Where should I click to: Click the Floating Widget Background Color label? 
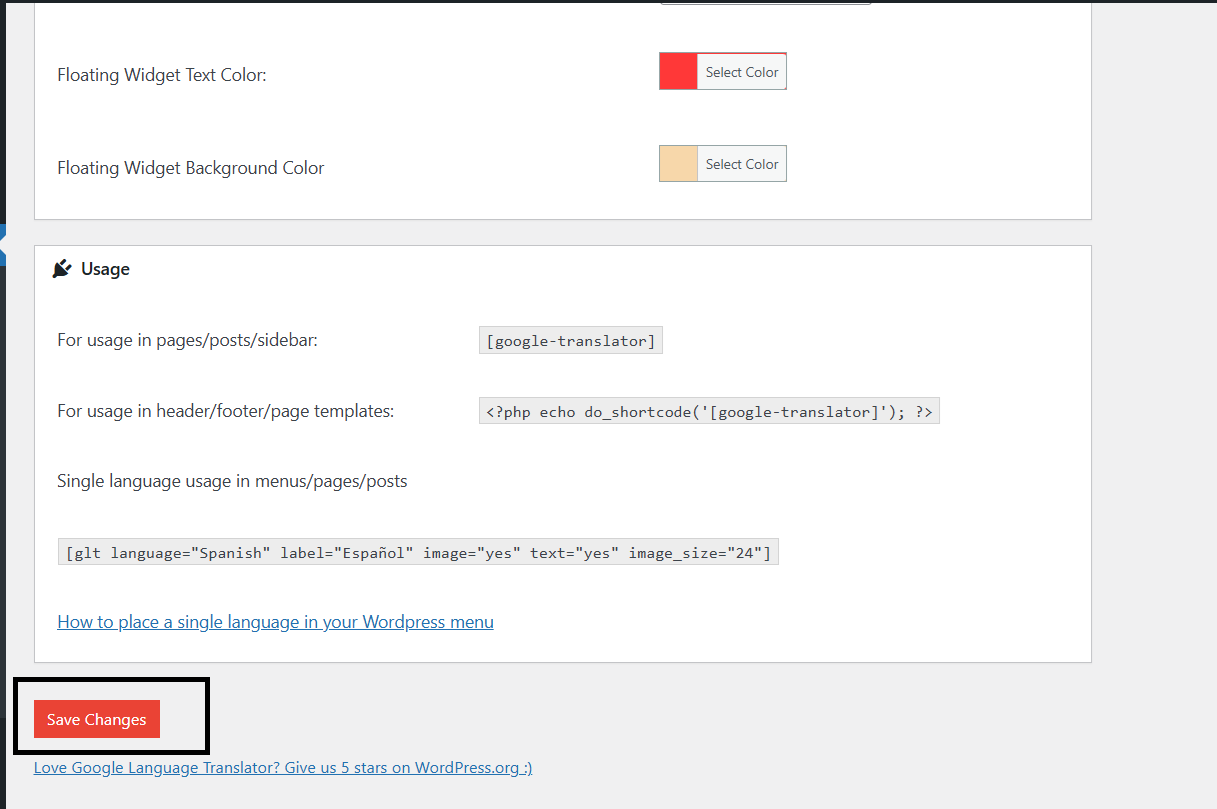(191, 168)
